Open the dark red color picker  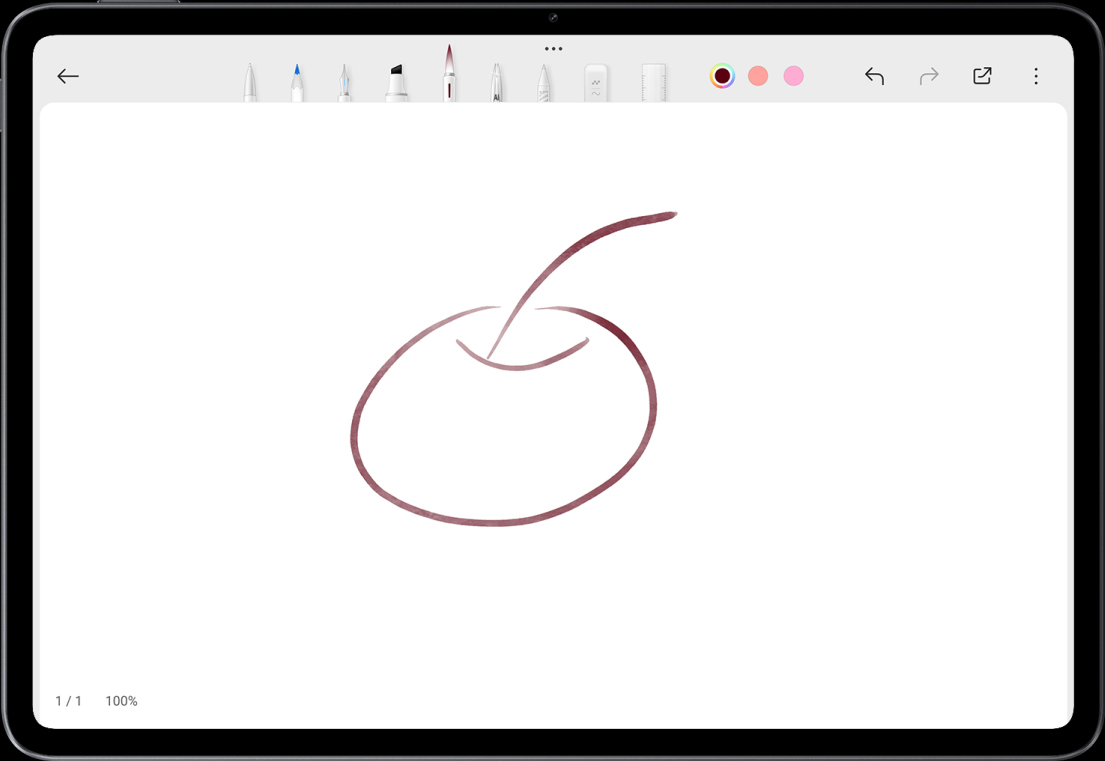click(x=722, y=76)
